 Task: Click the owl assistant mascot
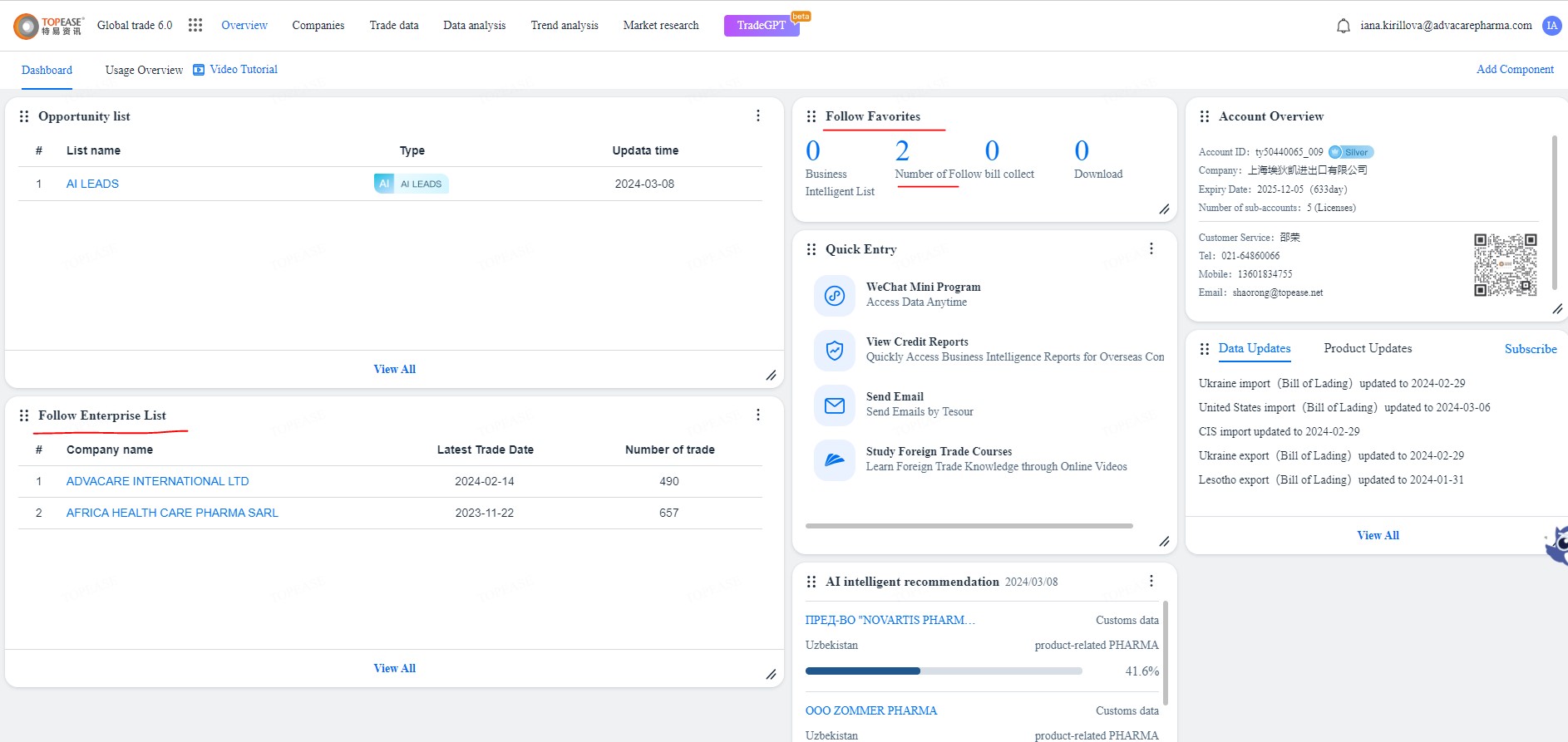tap(1557, 545)
